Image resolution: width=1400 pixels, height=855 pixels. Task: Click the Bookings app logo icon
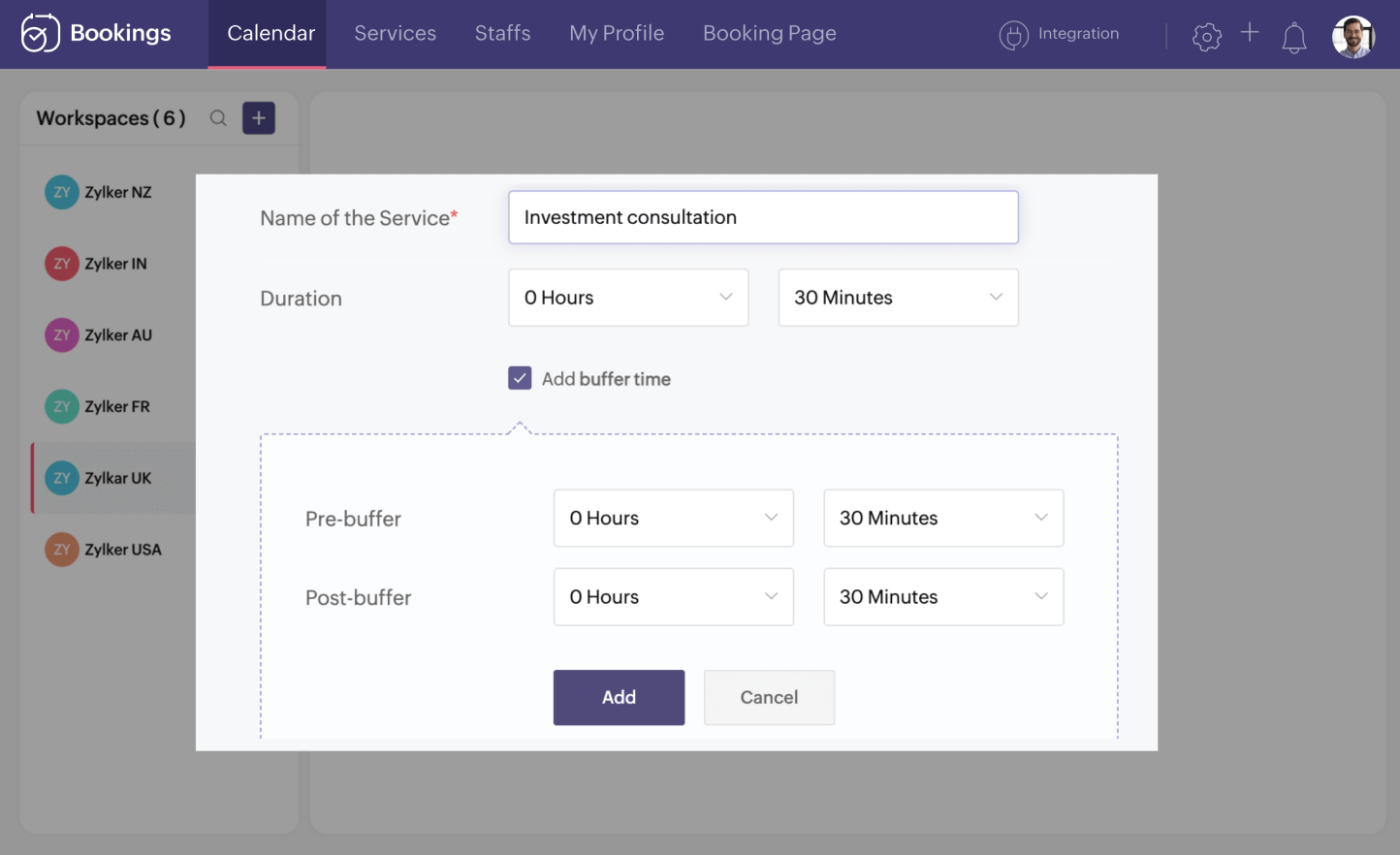(x=39, y=34)
